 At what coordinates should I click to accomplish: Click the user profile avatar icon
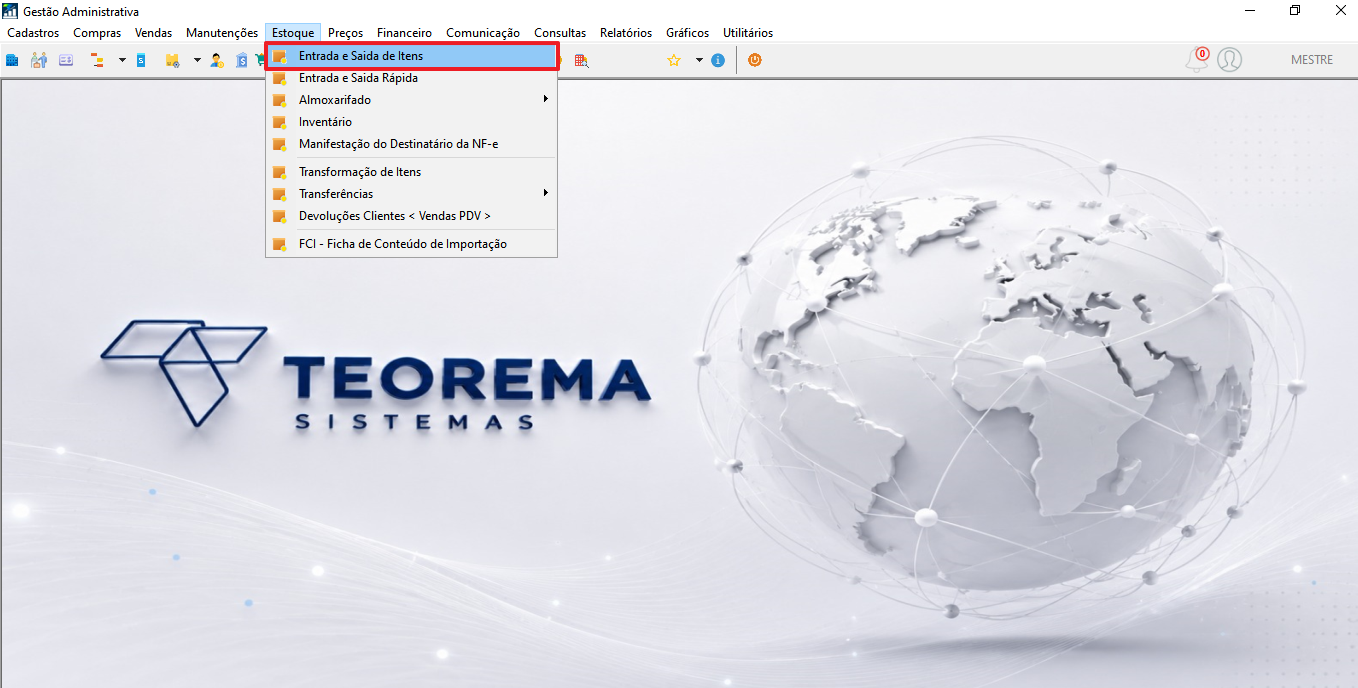click(1230, 60)
